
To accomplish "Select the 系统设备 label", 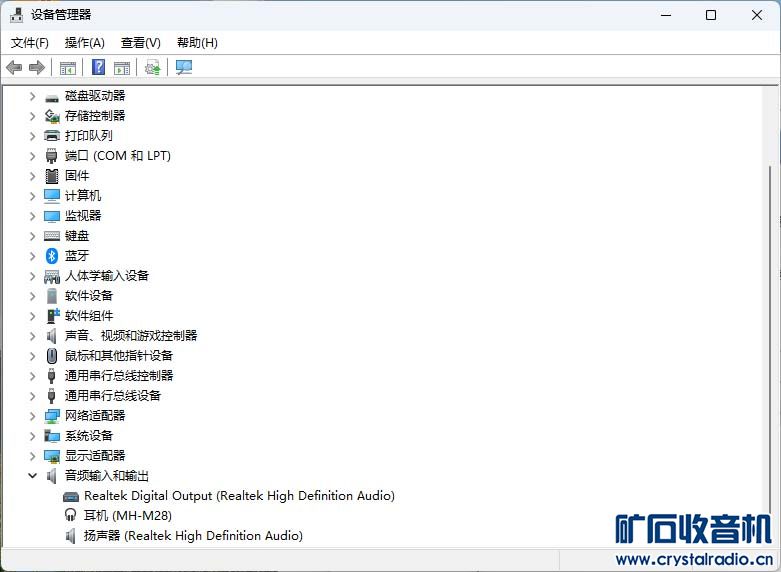I will [x=89, y=435].
